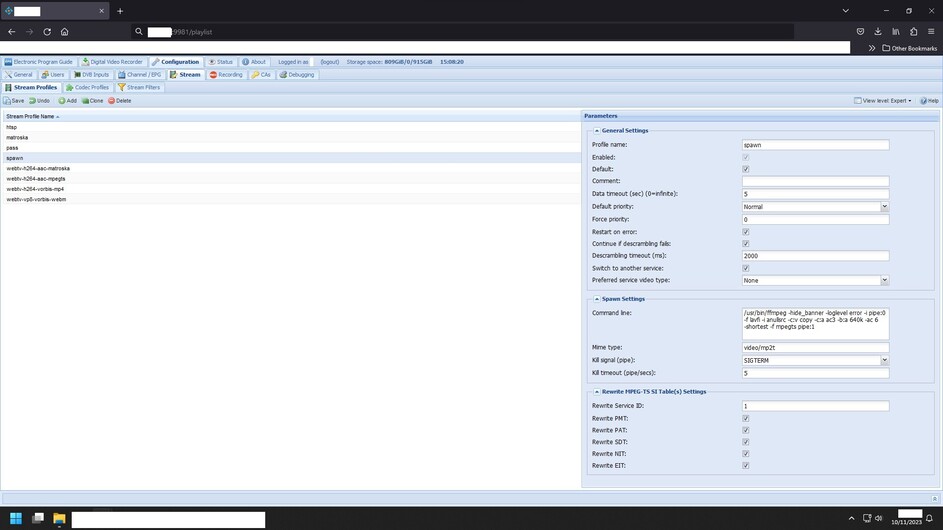This screenshot has width=943, height=530.
Task: Open the Help button
Action: coord(929,100)
